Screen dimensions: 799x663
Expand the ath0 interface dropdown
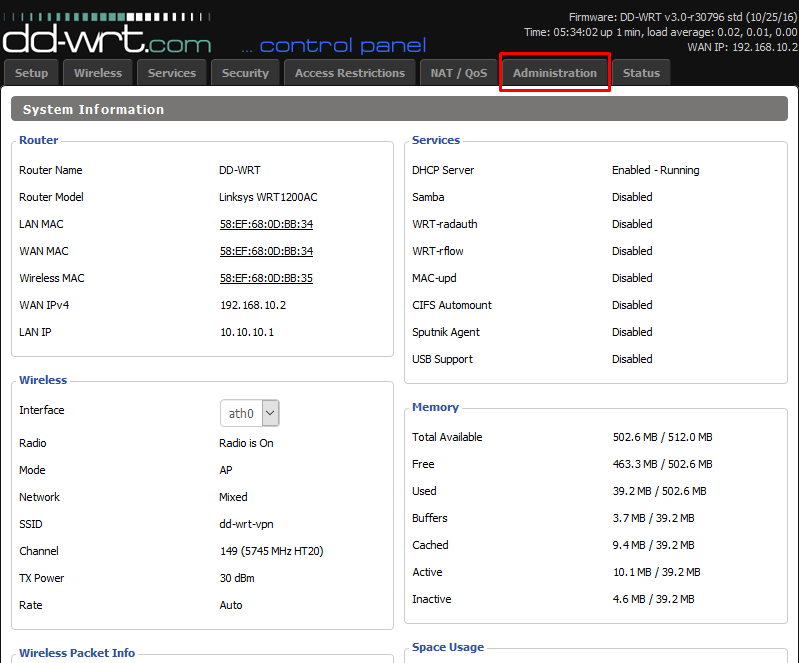point(250,413)
